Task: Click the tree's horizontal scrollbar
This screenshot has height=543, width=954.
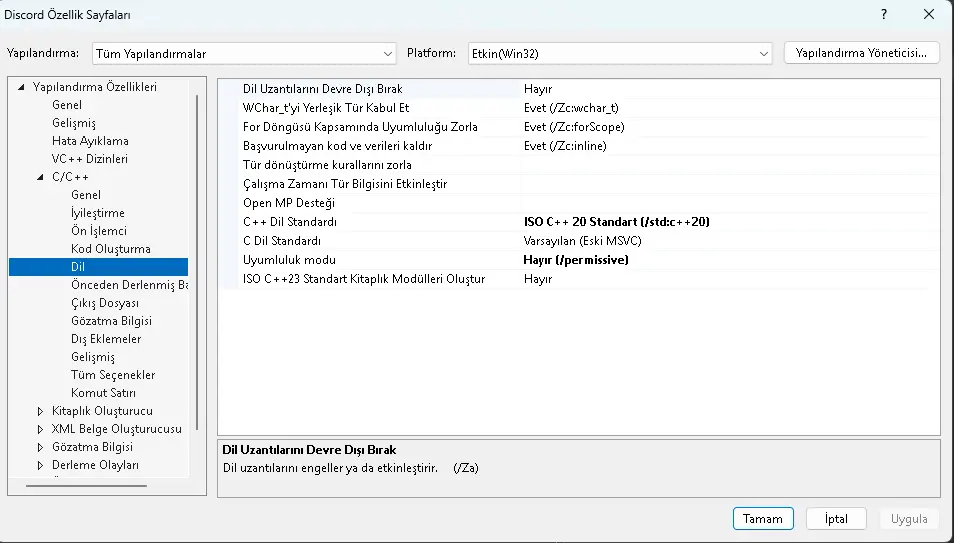Action: (x=86, y=486)
